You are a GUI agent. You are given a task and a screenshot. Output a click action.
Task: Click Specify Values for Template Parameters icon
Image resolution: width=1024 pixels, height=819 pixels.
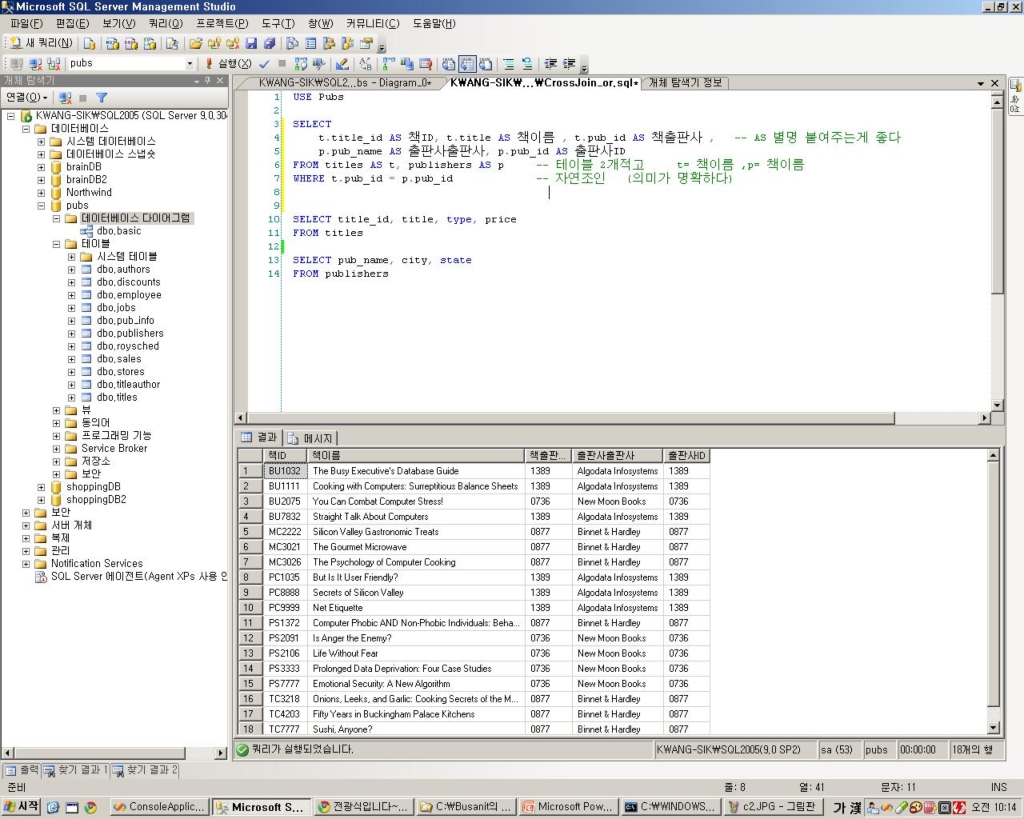[x=365, y=63]
